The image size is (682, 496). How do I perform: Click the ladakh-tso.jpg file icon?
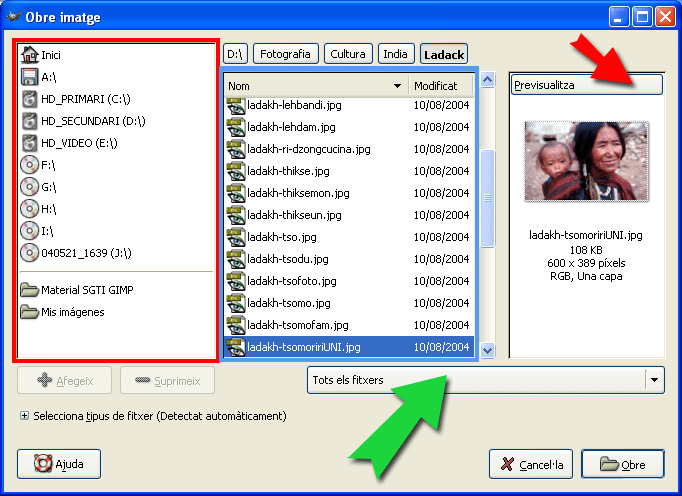pyautogui.click(x=236, y=237)
